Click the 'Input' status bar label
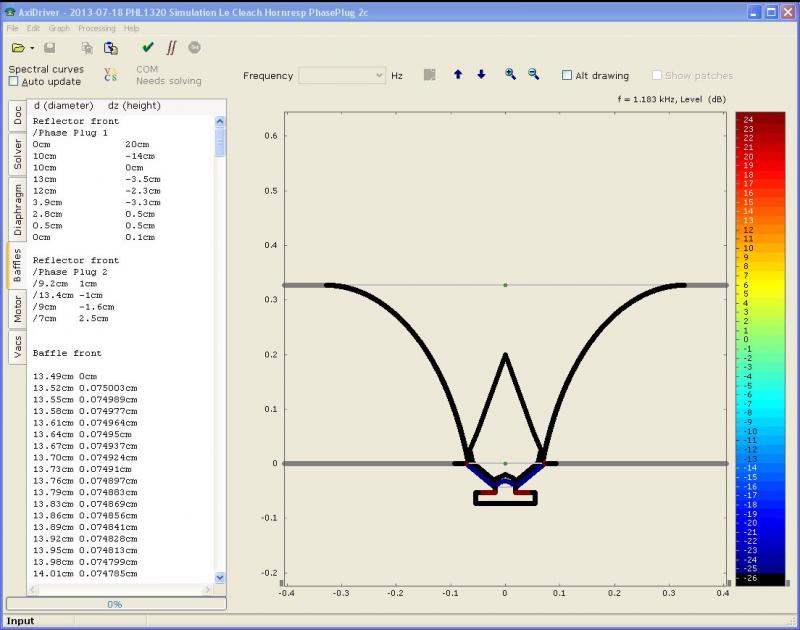The height and width of the screenshot is (630, 800). pos(20,621)
